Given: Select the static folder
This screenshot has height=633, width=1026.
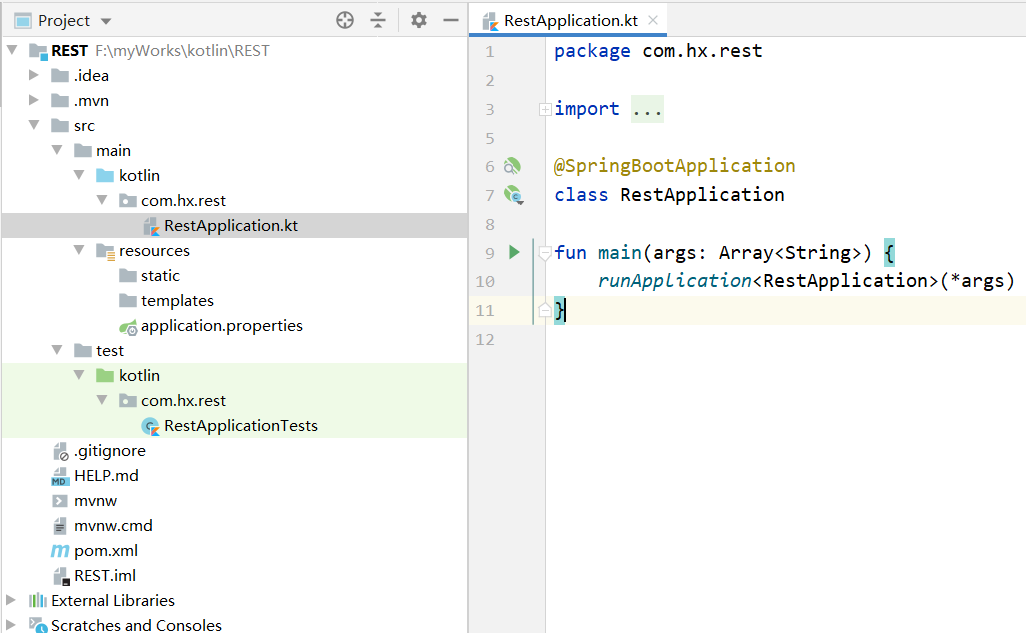Looking at the screenshot, I should tap(160, 276).
